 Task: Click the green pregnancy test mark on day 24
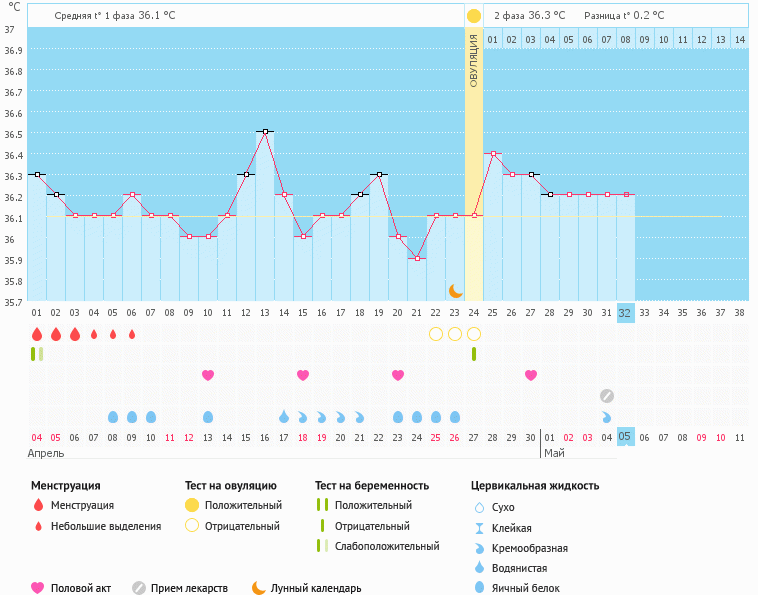(474, 354)
